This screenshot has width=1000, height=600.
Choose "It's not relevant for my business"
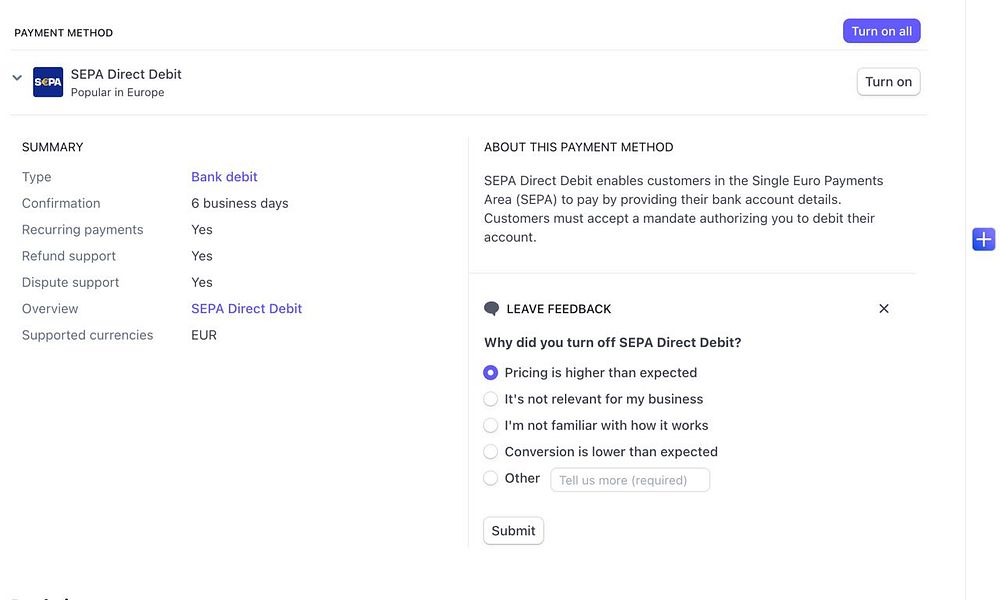click(x=491, y=399)
